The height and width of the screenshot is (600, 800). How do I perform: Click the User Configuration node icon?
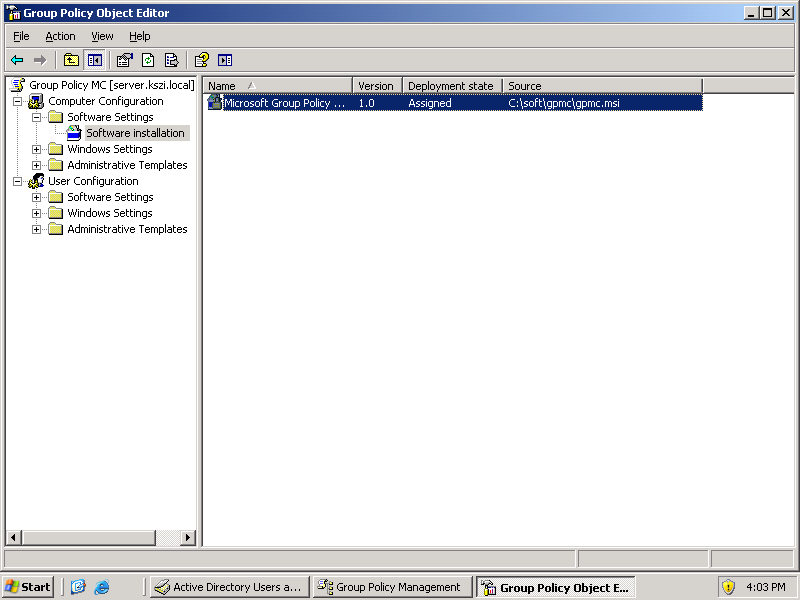tap(36, 181)
